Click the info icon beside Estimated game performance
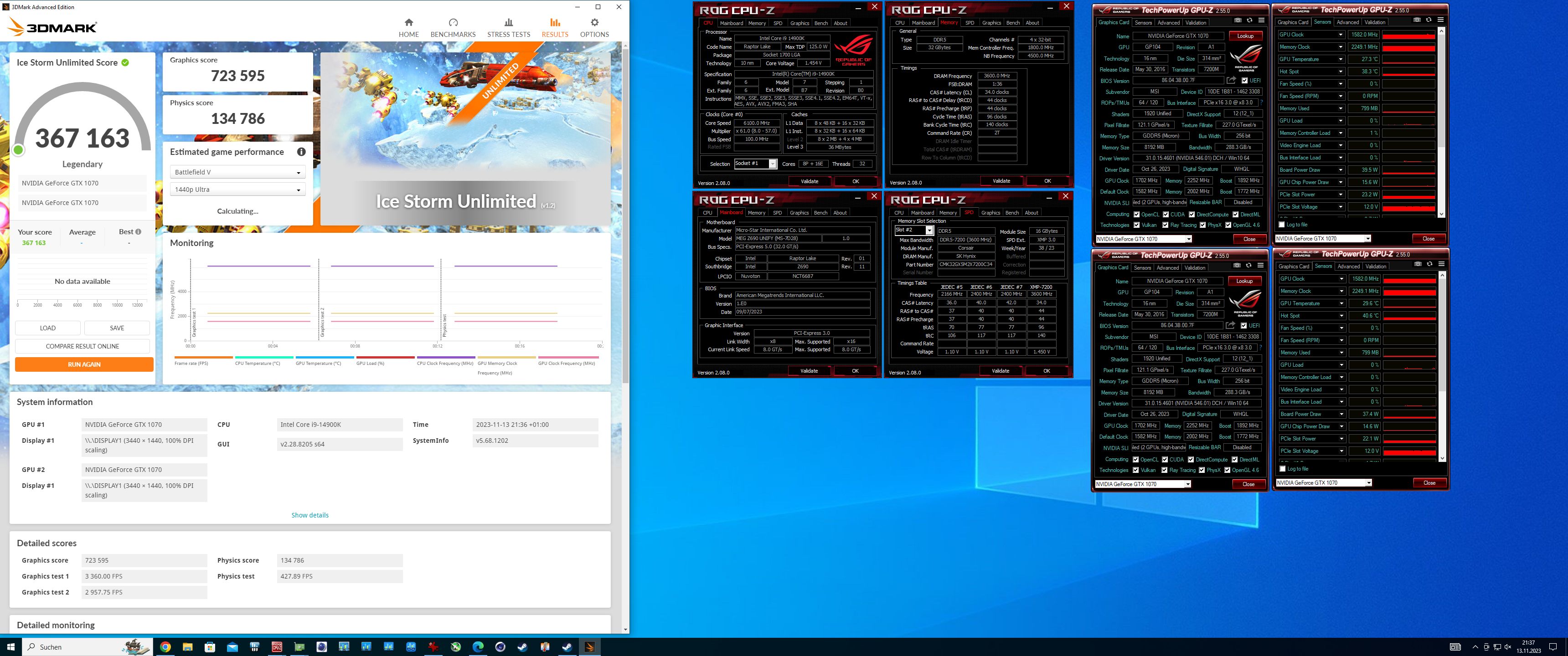1568x656 pixels. (x=301, y=152)
